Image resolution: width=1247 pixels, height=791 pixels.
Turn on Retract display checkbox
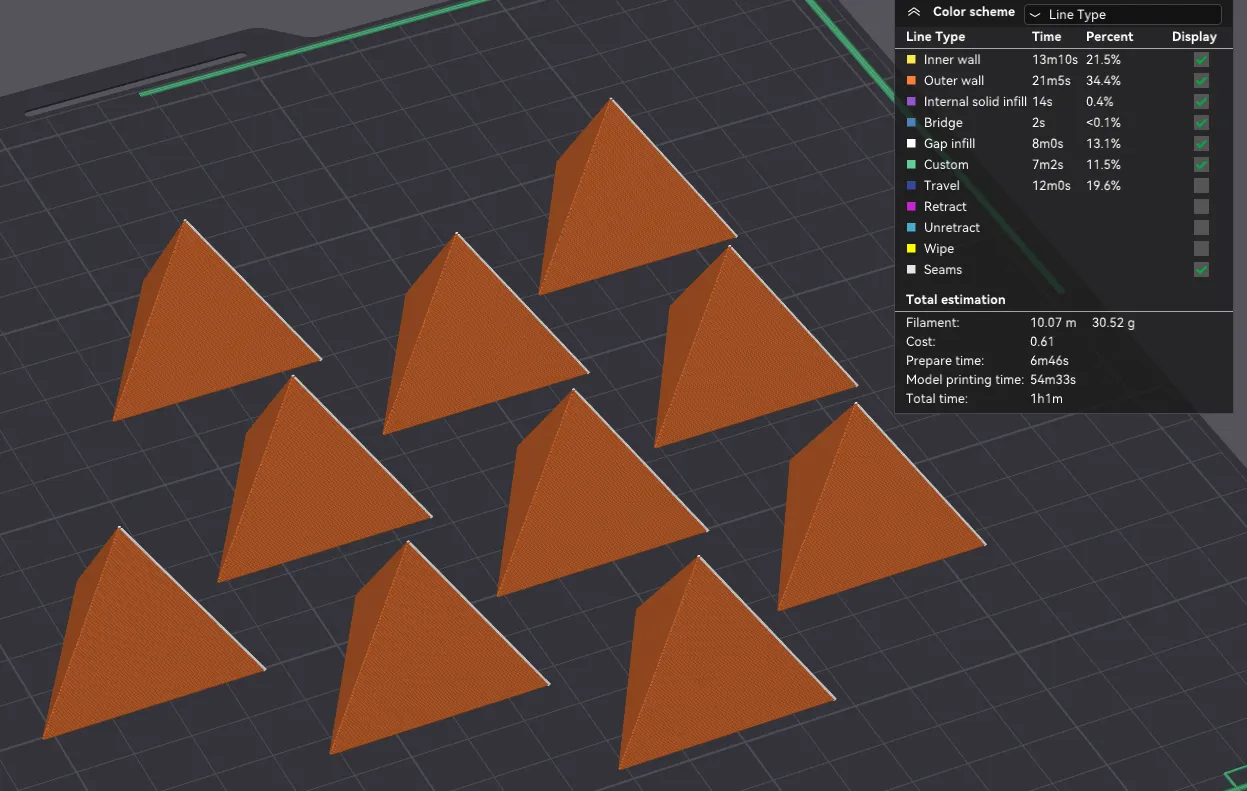(1201, 207)
